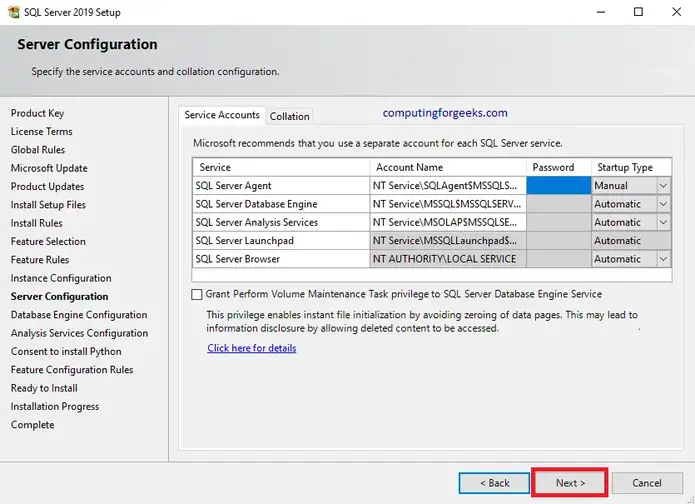The width and height of the screenshot is (695, 504).
Task: Open Startup Type dropdown for Analysis Services
Action: [x=663, y=222]
